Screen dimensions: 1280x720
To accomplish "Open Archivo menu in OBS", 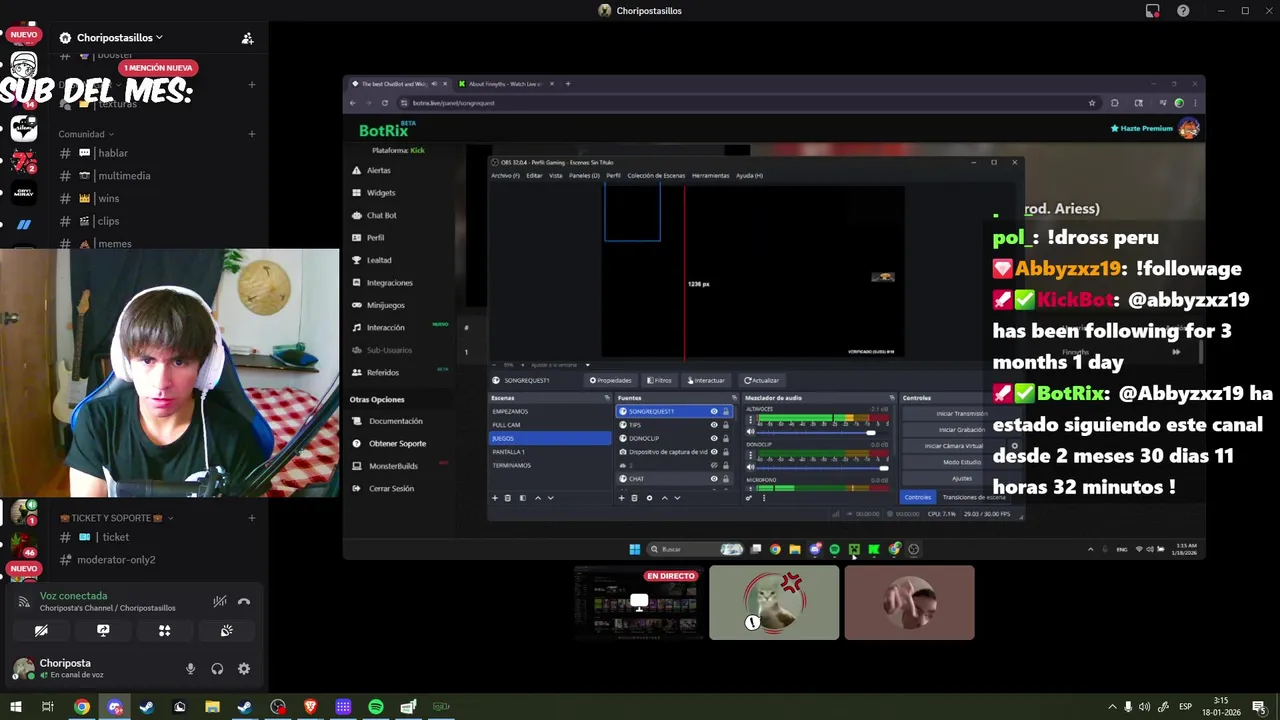I will click(x=505, y=176).
